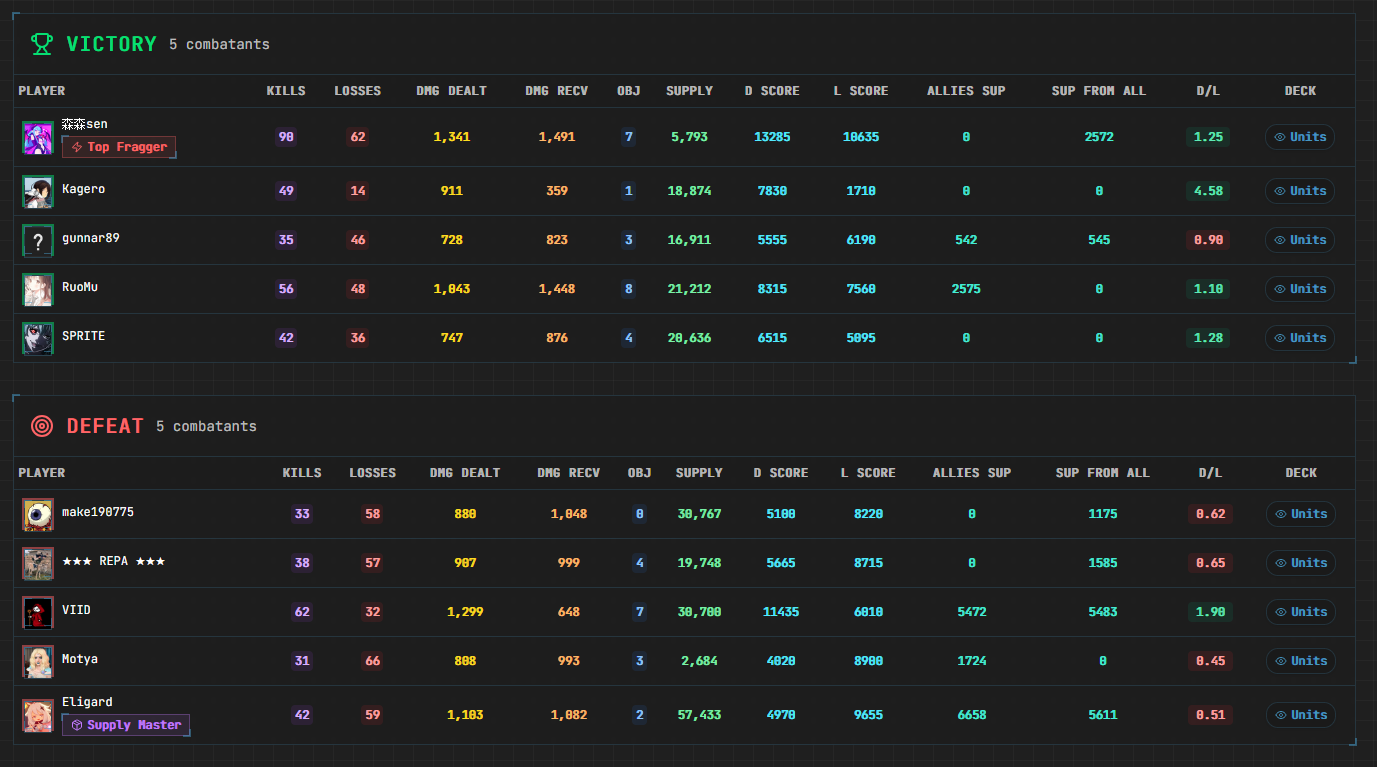This screenshot has height=767, width=1377.
Task: Sort Defeat table by D/L column
Action: [x=1210, y=473]
